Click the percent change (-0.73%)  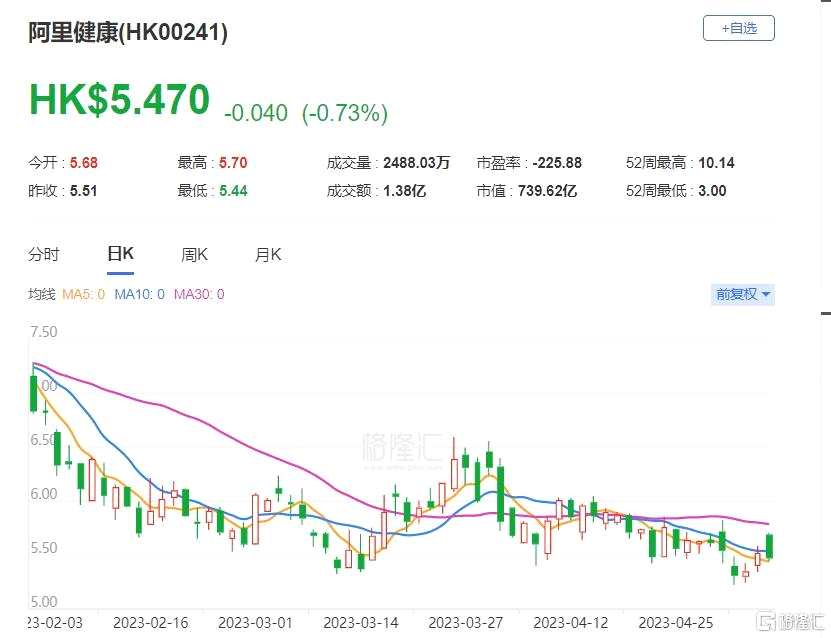(x=345, y=113)
